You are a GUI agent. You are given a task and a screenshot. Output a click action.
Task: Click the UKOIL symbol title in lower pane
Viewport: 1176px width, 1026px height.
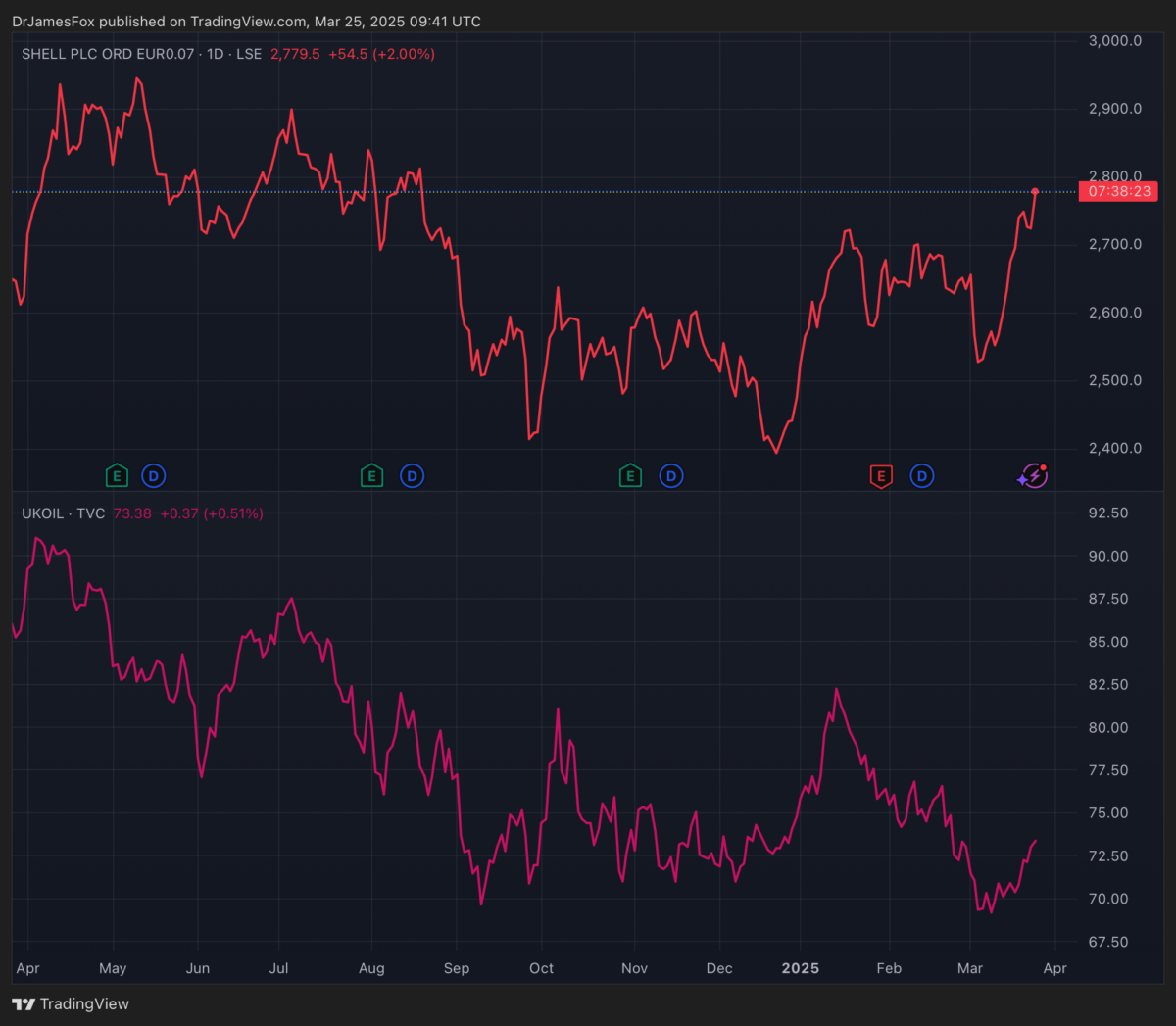click(x=42, y=513)
